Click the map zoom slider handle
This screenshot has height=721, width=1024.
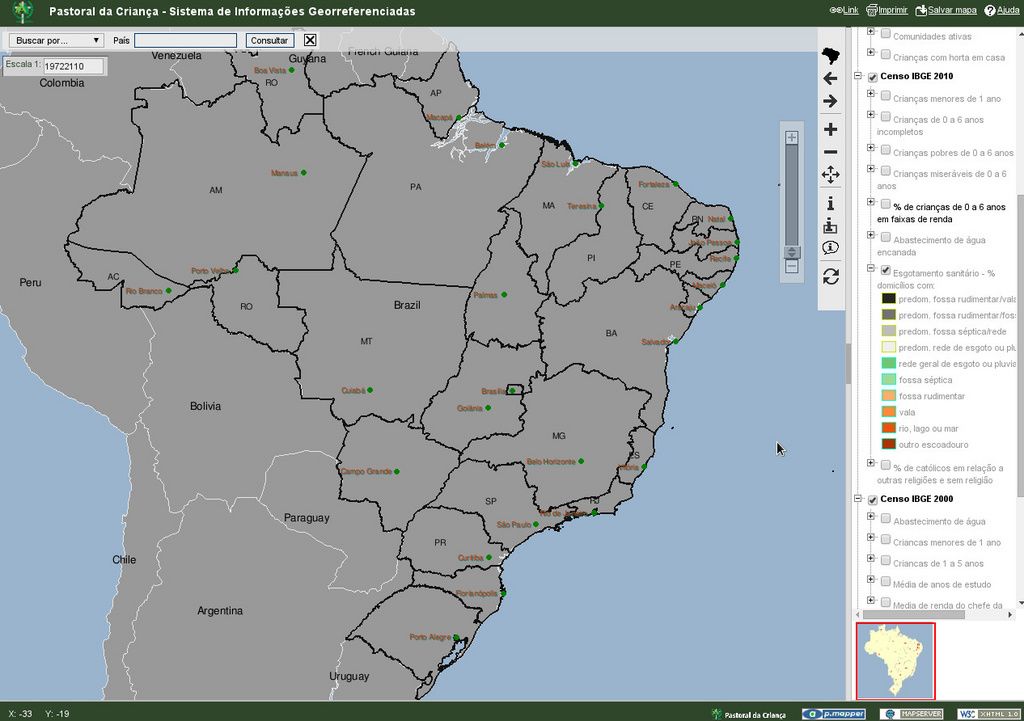(792, 252)
